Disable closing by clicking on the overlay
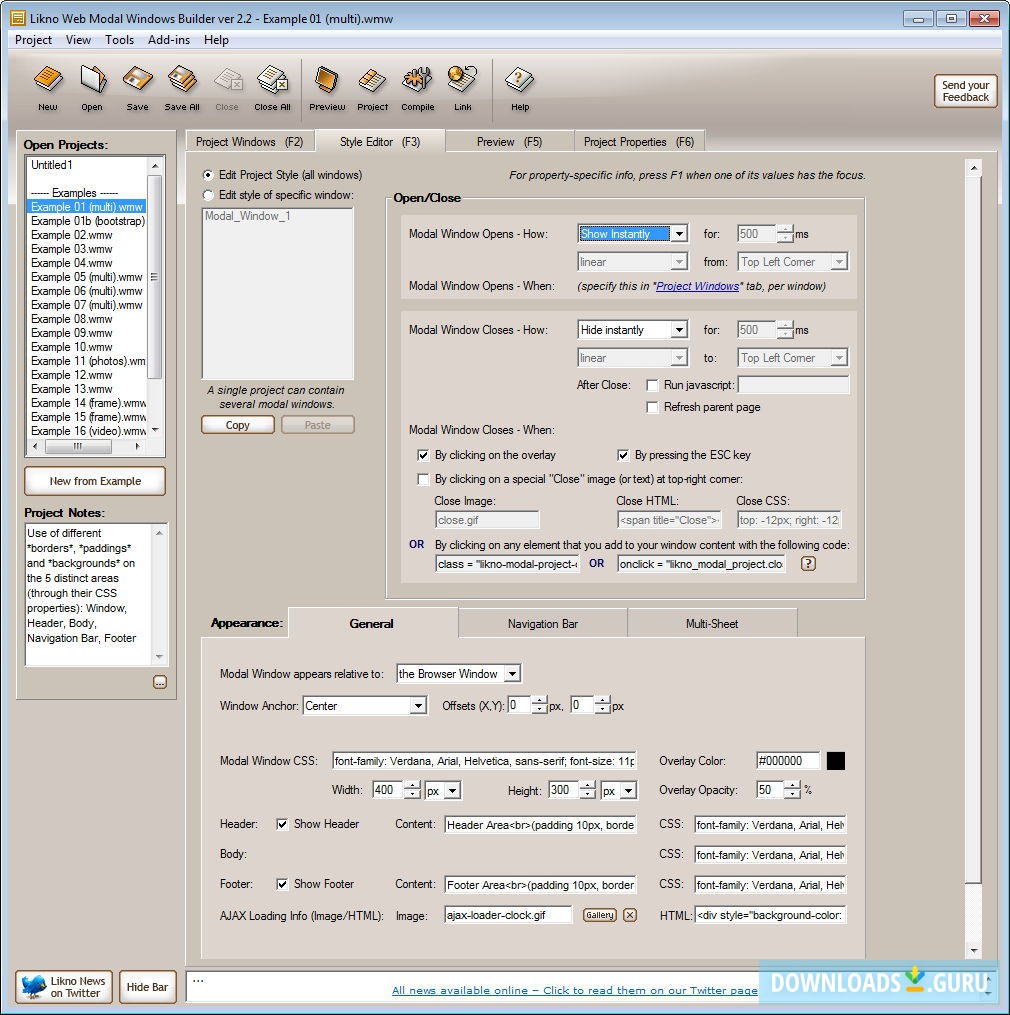Screen dimensions: 1010x1015 423,455
